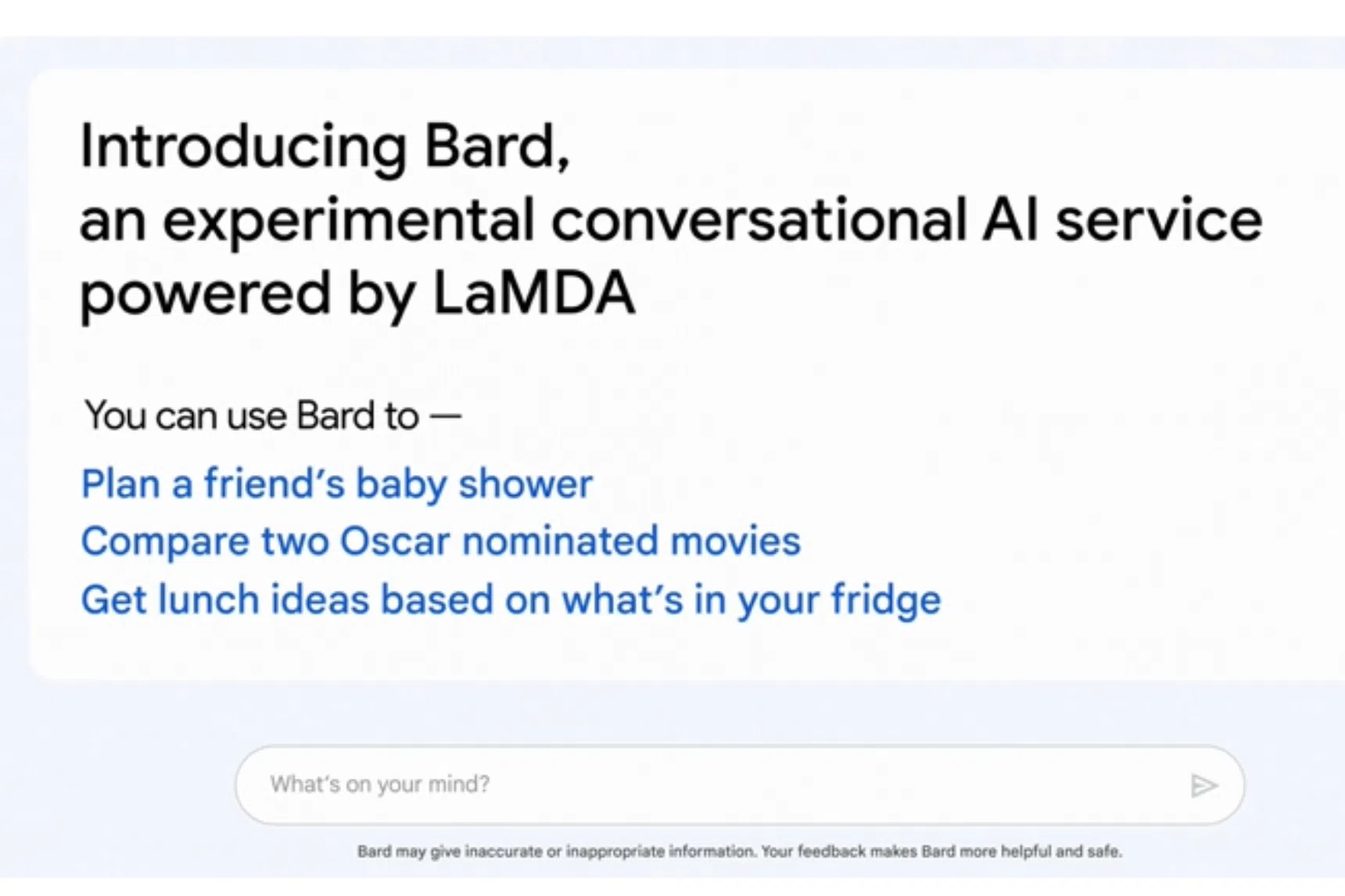
Task: Select "Compare two Oscar nominated movies" suggestion
Action: pos(440,541)
